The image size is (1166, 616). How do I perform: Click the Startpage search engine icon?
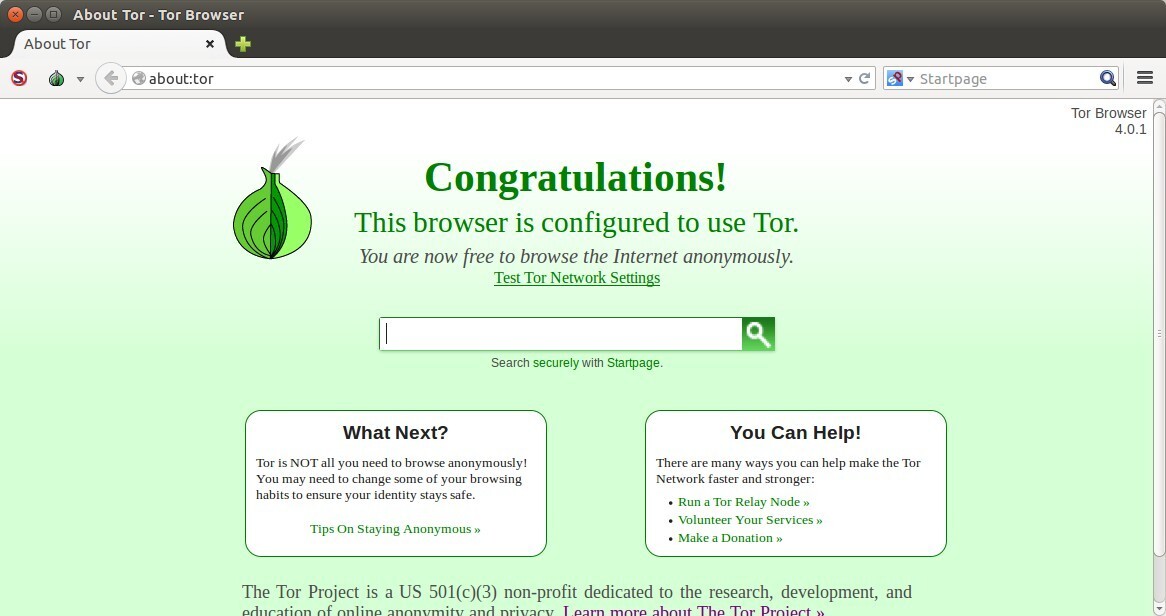tap(893, 77)
